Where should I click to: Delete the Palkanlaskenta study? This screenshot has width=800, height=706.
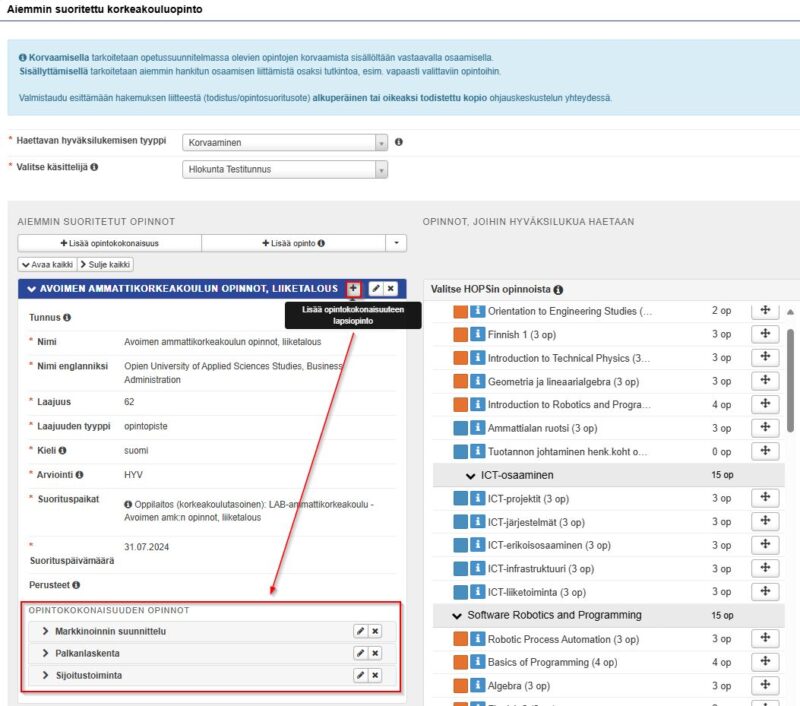click(x=375, y=653)
